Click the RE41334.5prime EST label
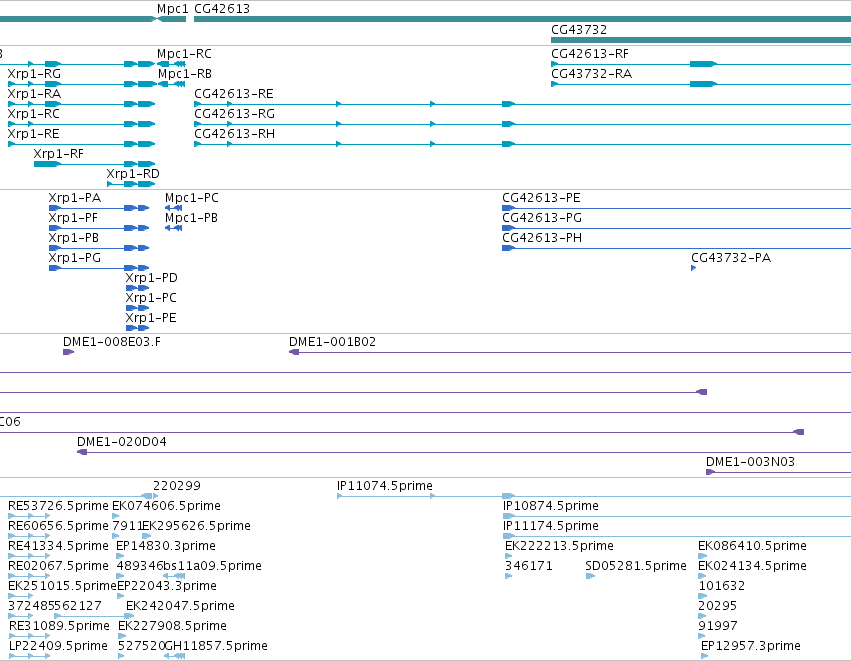Viewport: 851px width, 661px height. (58, 546)
